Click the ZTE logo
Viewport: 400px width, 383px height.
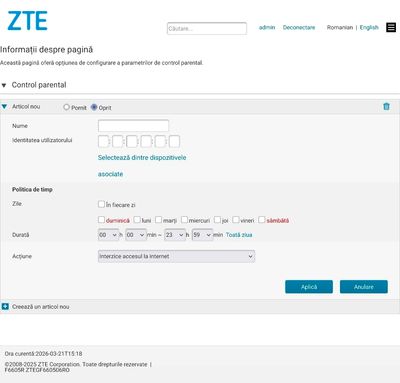click(27, 21)
